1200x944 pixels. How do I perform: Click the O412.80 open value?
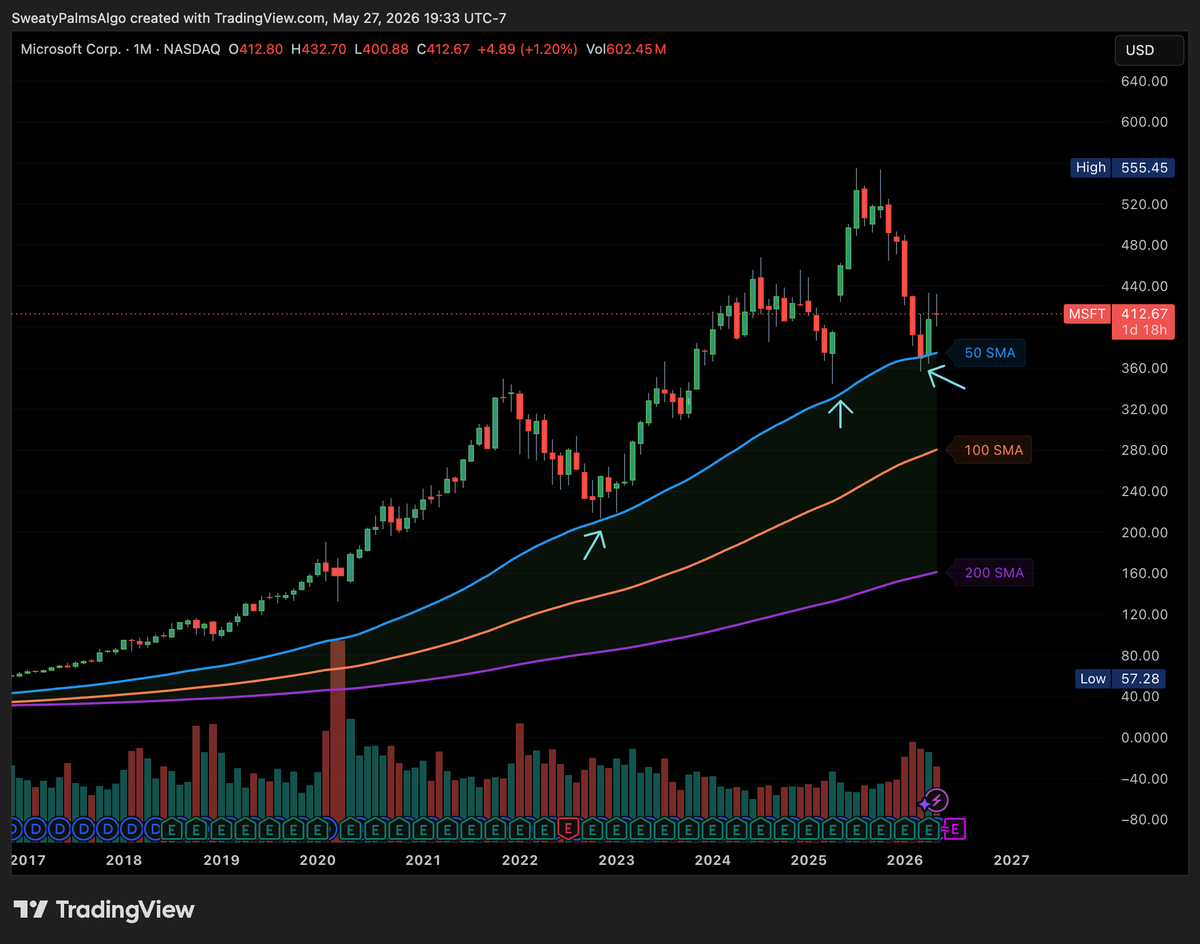click(x=254, y=49)
